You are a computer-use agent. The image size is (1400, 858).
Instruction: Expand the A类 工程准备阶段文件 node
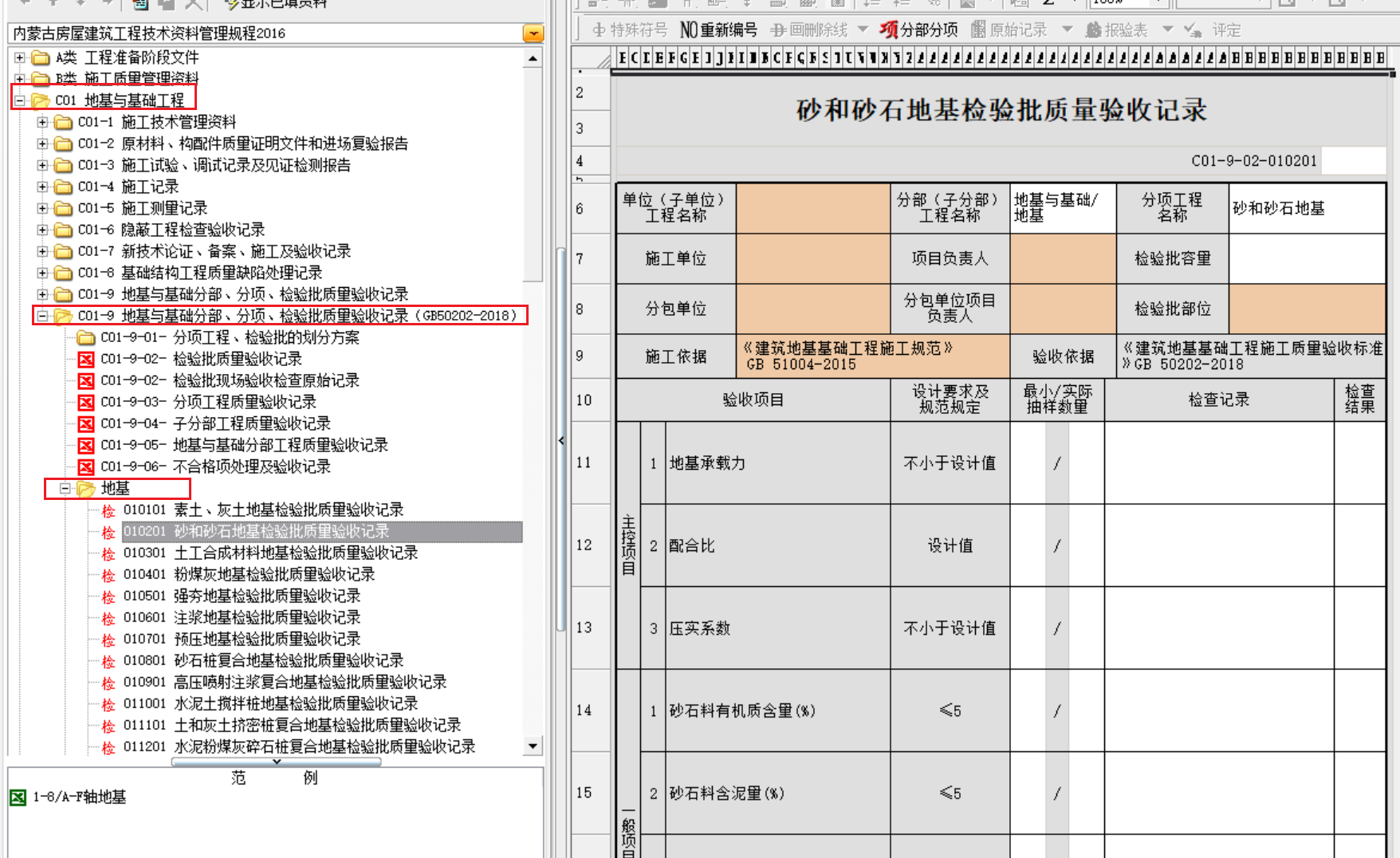pyautogui.click(x=20, y=57)
